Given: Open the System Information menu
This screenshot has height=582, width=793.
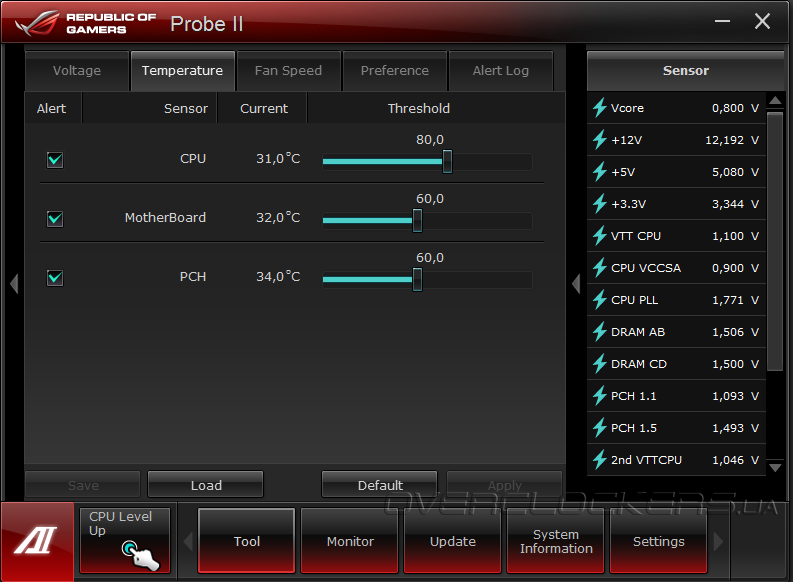Looking at the screenshot, I should 556,541.
